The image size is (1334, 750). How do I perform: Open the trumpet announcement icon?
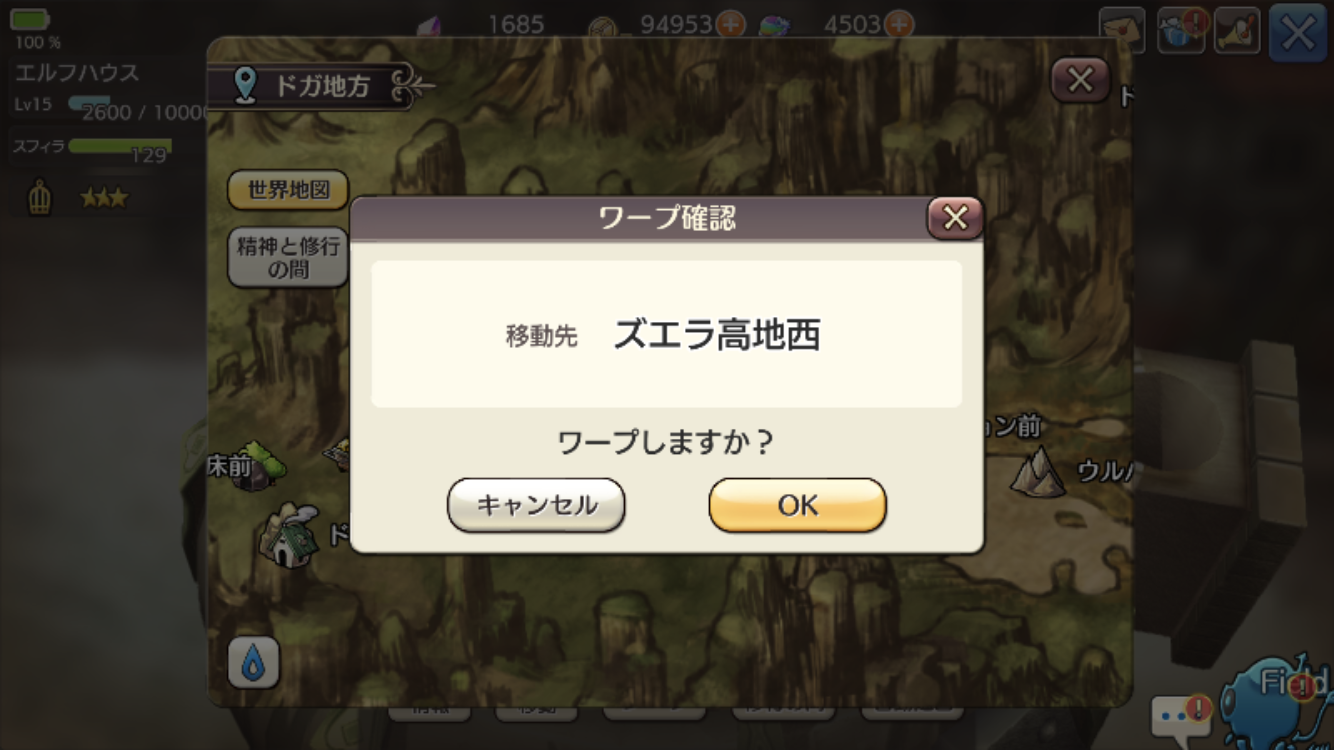(1237, 31)
